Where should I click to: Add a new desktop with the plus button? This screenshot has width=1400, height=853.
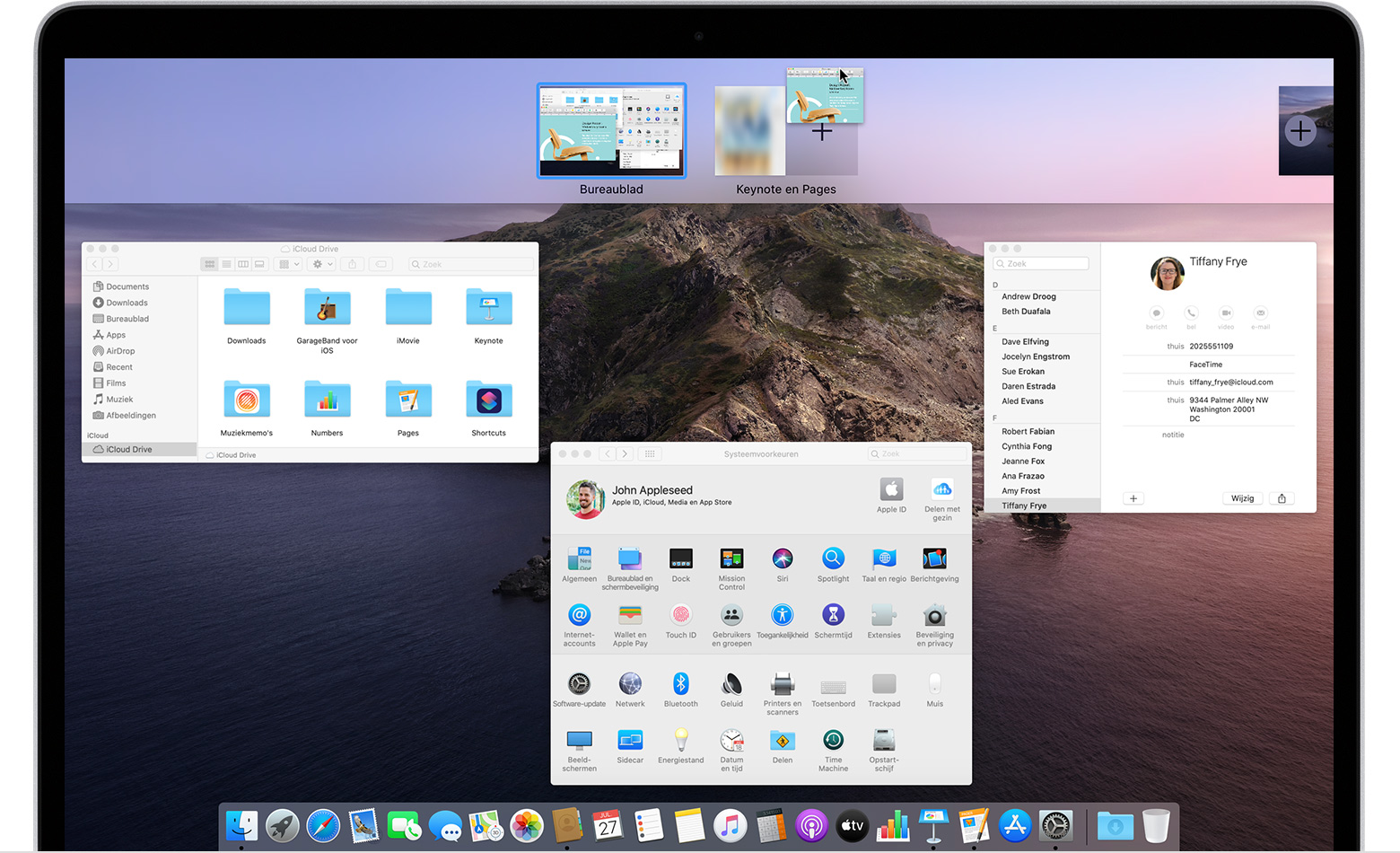click(x=1299, y=131)
